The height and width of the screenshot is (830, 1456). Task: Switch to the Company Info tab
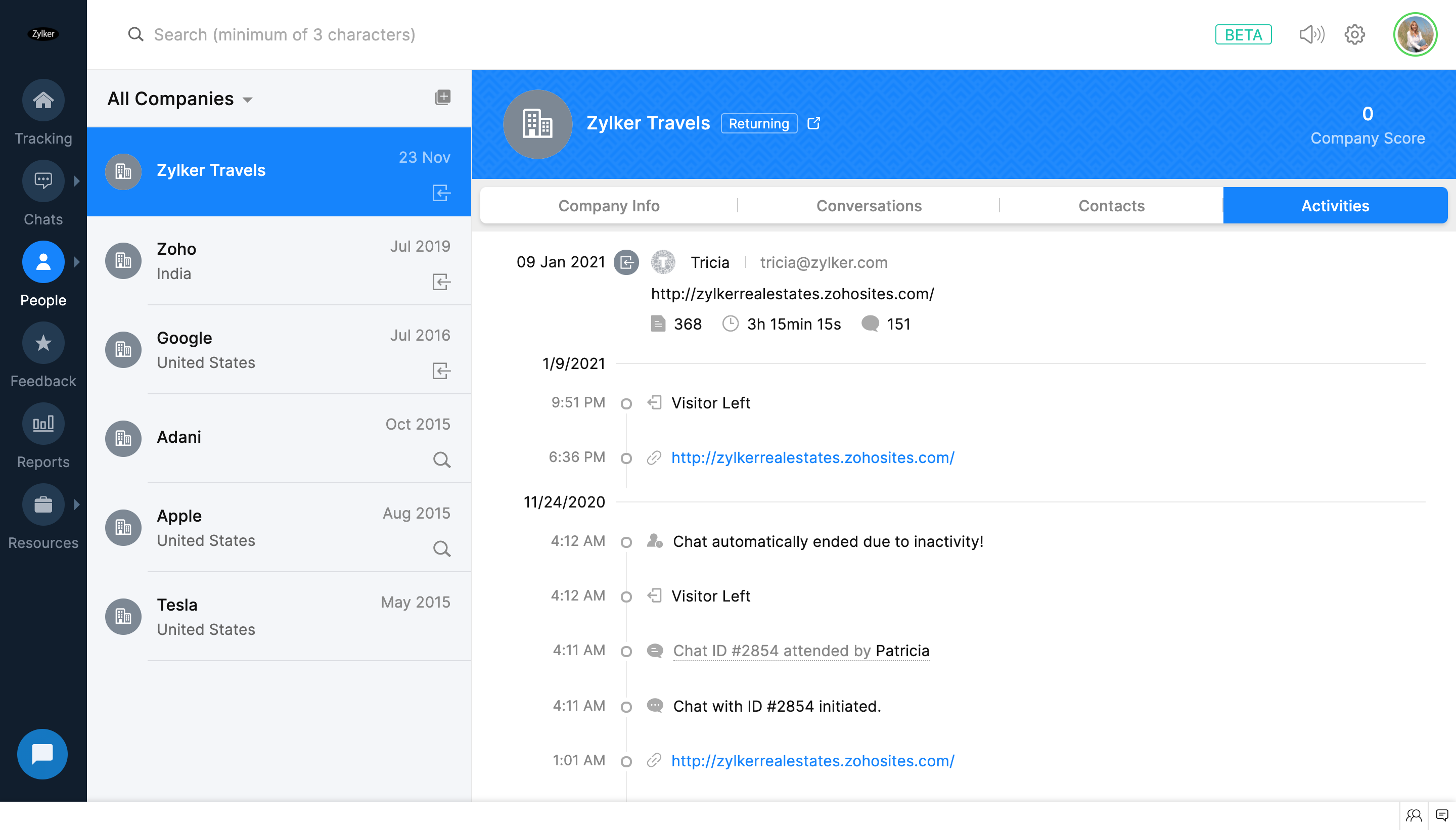pos(608,206)
